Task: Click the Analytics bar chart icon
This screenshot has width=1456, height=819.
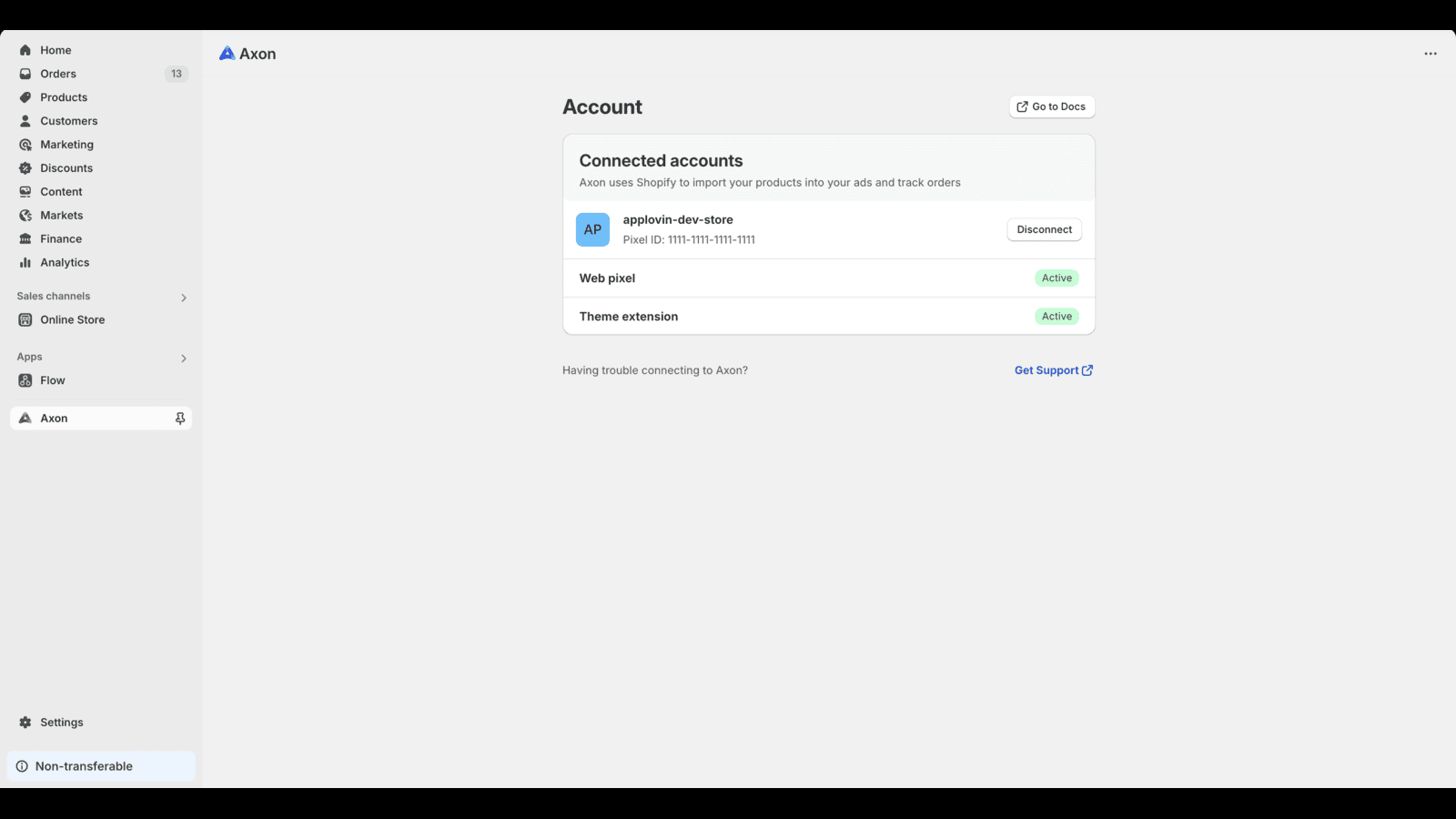Action: pos(25,263)
